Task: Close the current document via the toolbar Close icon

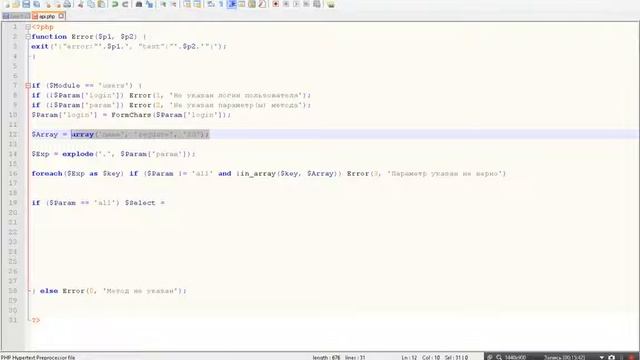Action: (x=48, y=4)
